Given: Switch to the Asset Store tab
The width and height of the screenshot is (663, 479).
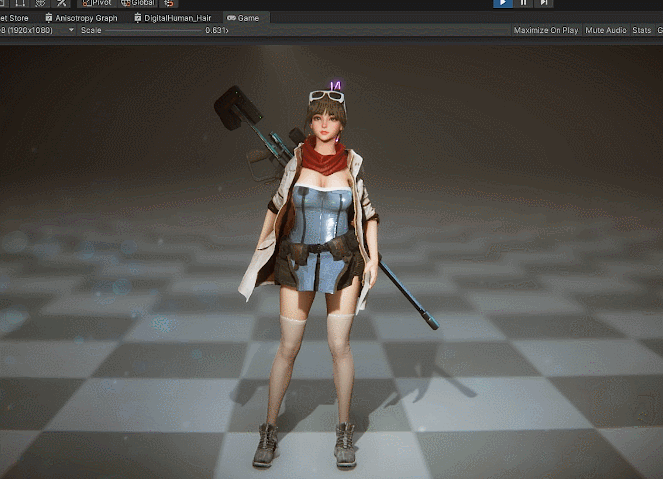Looking at the screenshot, I should tap(16, 18).
